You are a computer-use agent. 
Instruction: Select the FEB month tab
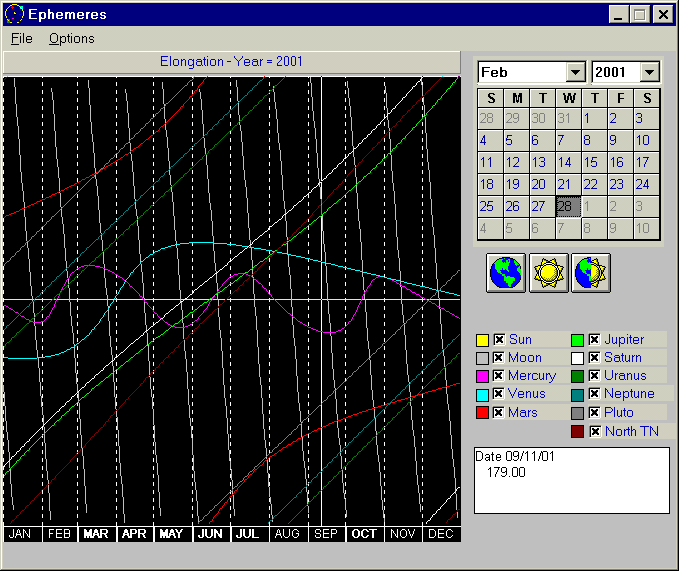point(59,534)
